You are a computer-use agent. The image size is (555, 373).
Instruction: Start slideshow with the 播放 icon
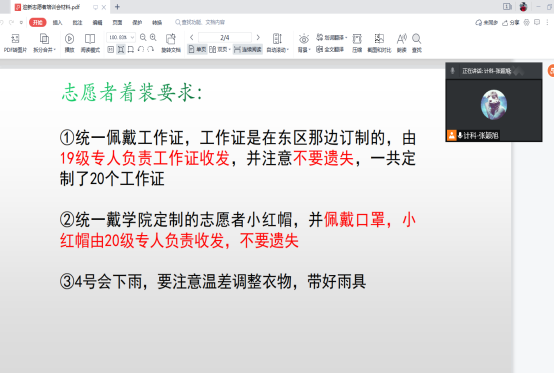(69, 39)
